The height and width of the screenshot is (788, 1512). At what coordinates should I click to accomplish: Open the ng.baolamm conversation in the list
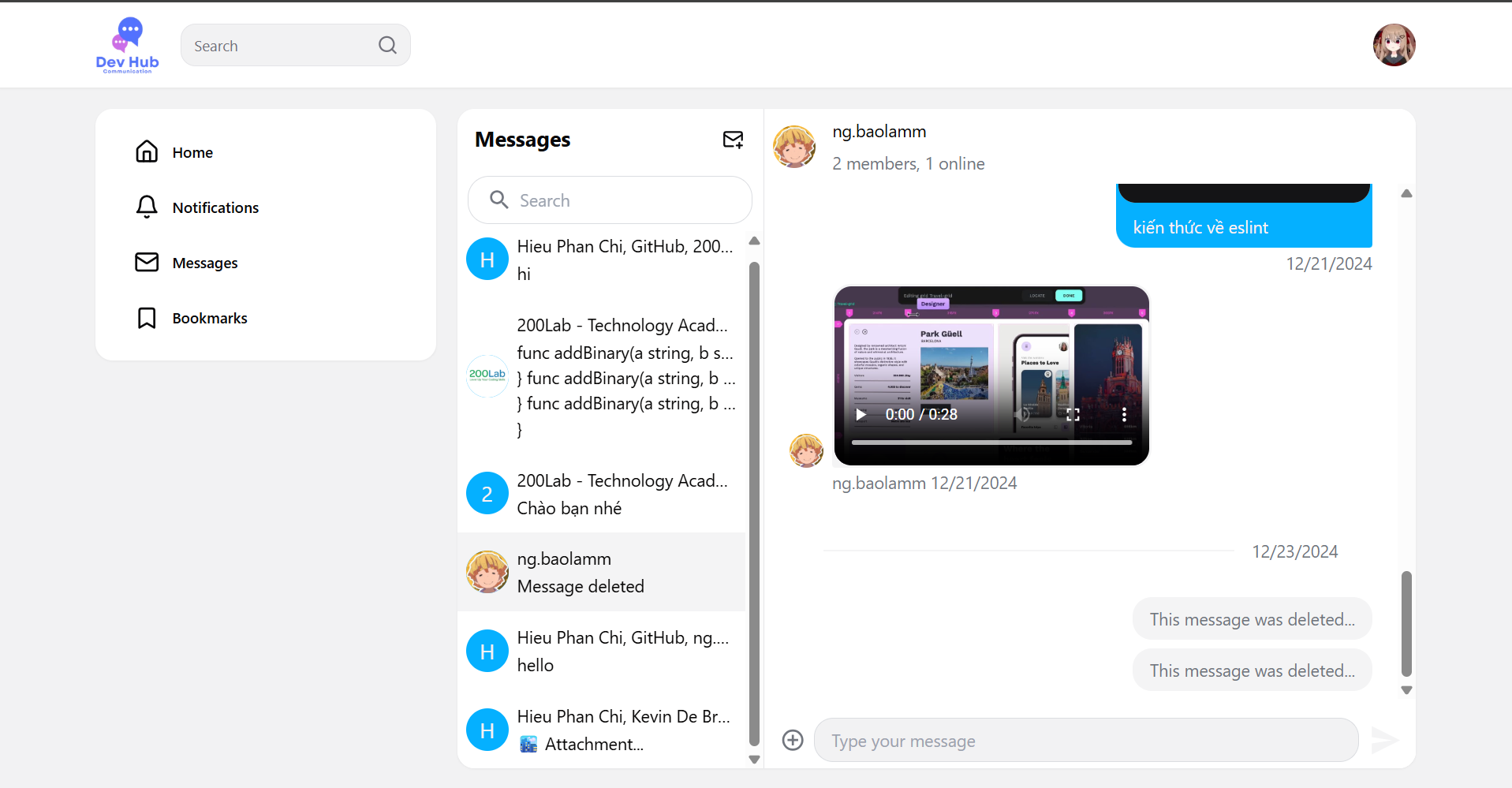pos(602,571)
